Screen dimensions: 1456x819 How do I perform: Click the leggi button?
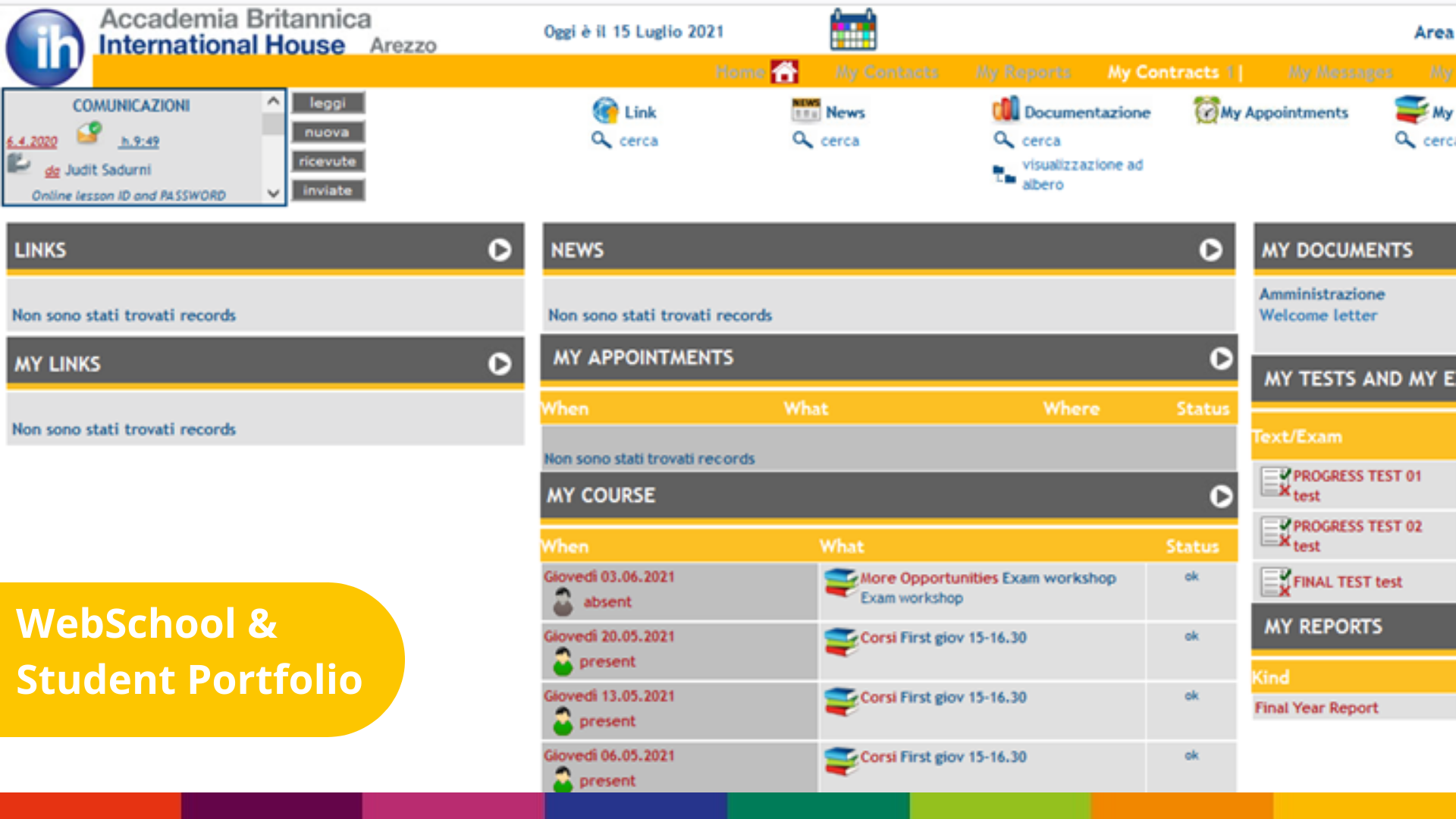(328, 103)
